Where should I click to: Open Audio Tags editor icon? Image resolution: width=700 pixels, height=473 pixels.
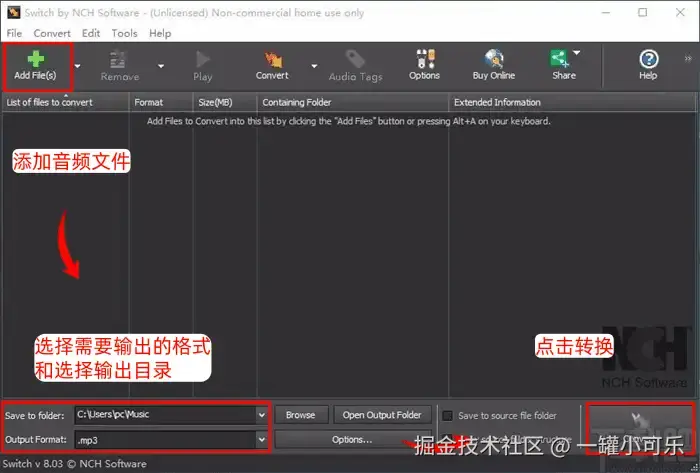[x=355, y=66]
